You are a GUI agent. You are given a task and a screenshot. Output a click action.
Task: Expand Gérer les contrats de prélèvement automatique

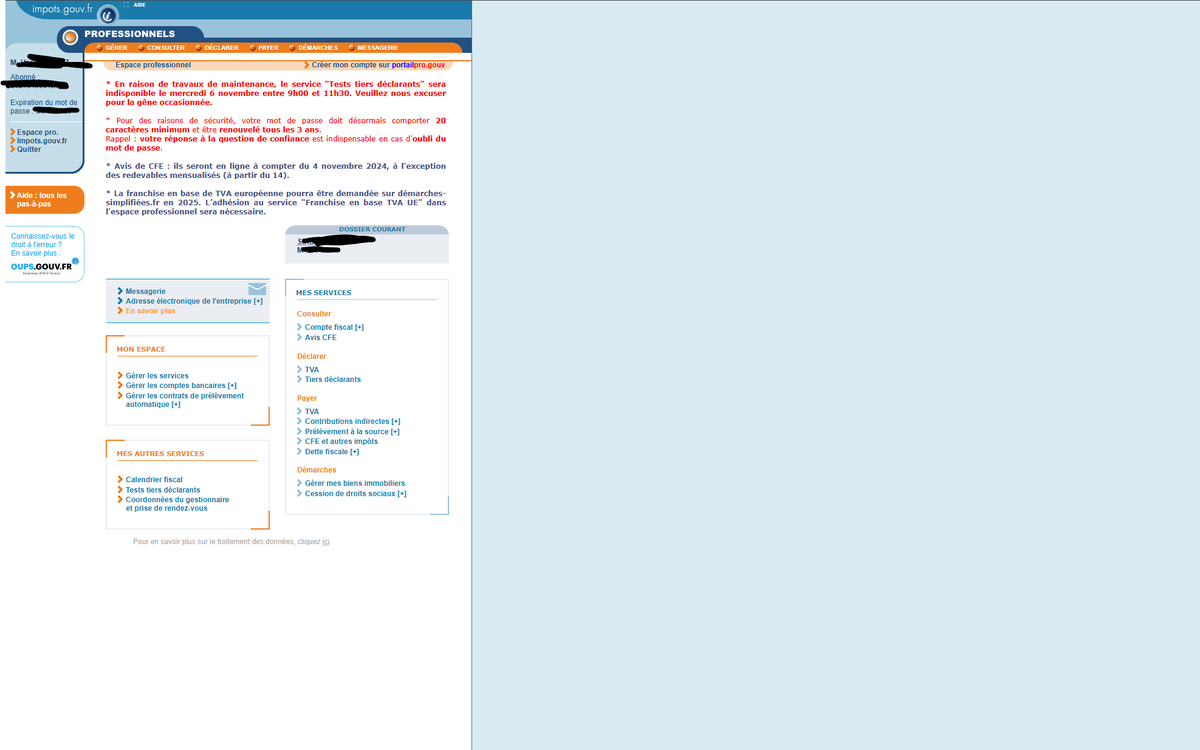pyautogui.click(x=185, y=400)
